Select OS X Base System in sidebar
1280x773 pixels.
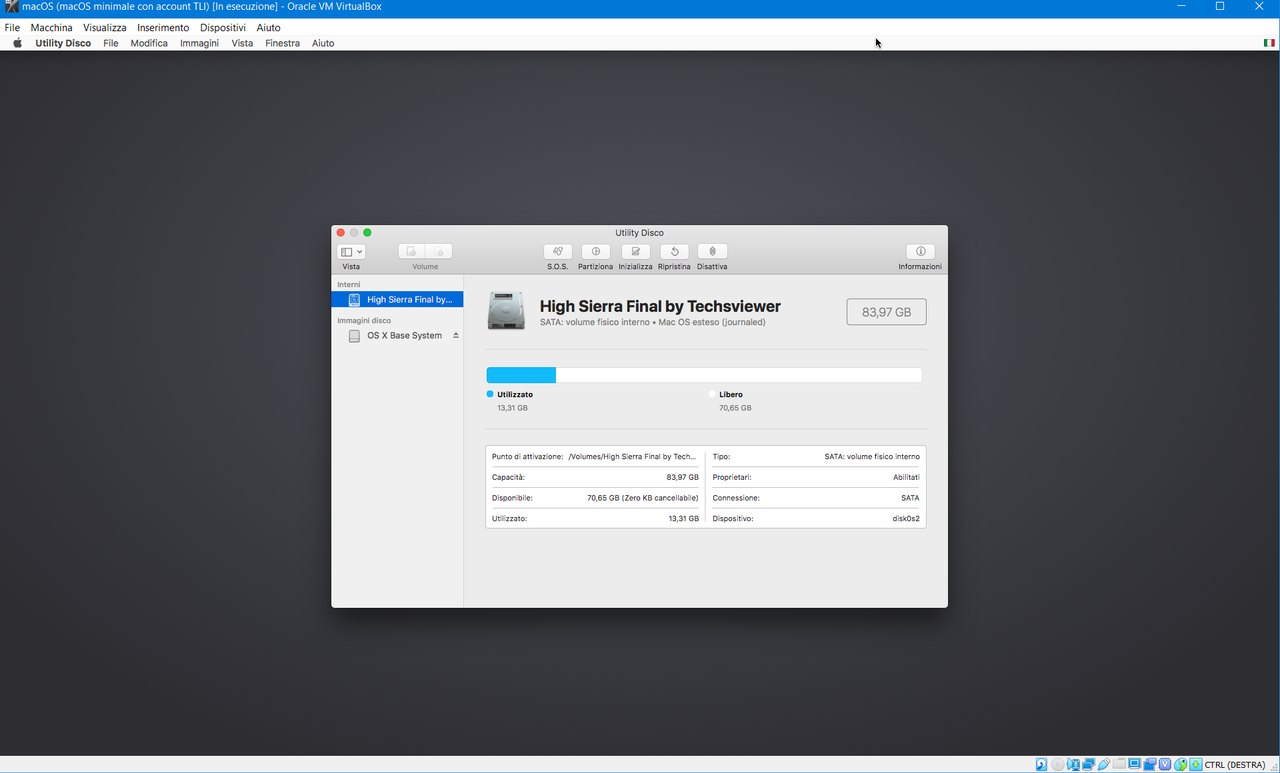coord(398,335)
